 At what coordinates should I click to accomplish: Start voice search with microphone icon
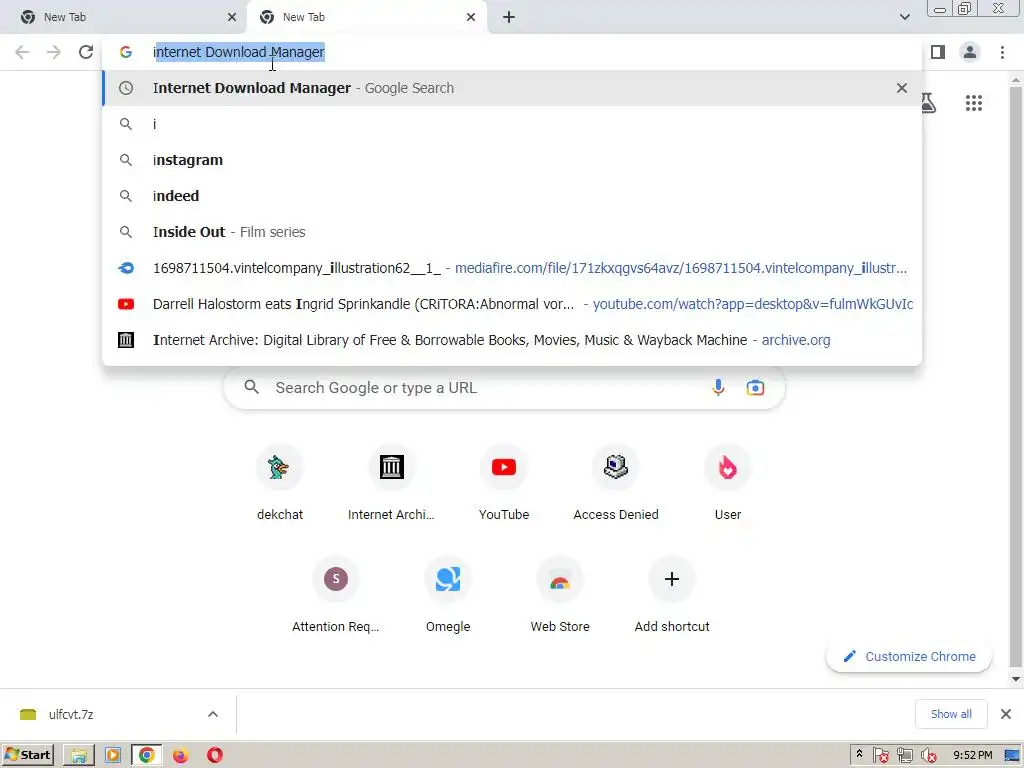(x=718, y=387)
